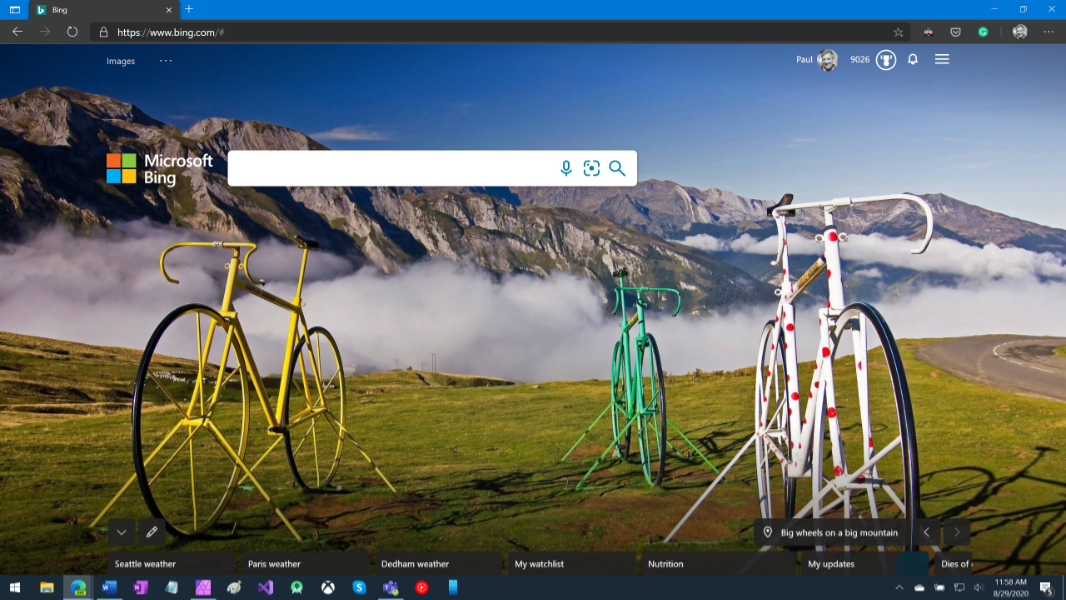This screenshot has height=600, width=1066.
Task: Open visual search camera icon
Action: pos(592,168)
